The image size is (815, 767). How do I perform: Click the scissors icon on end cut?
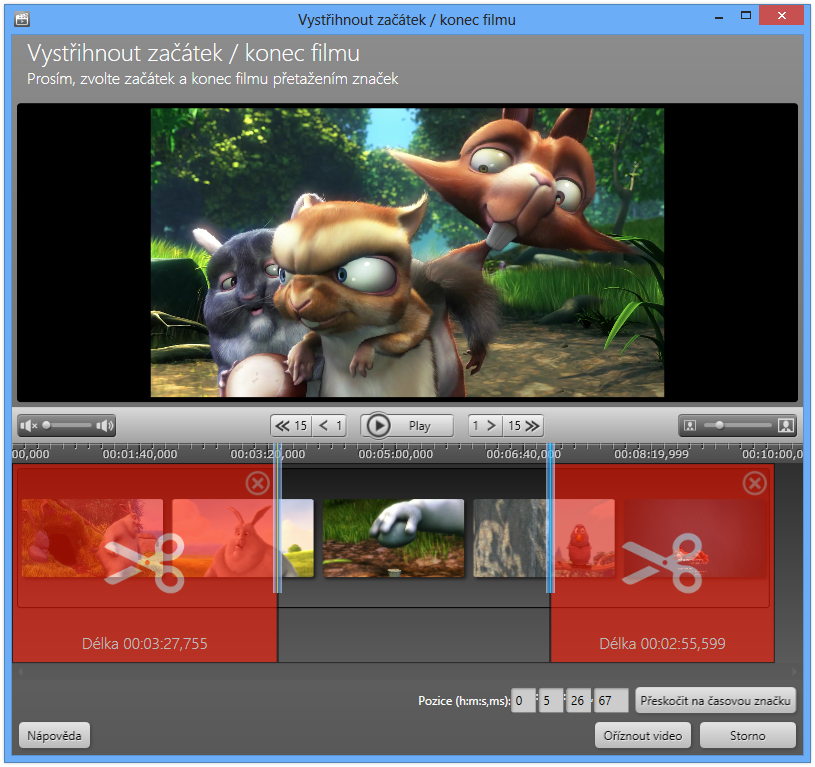tap(663, 563)
